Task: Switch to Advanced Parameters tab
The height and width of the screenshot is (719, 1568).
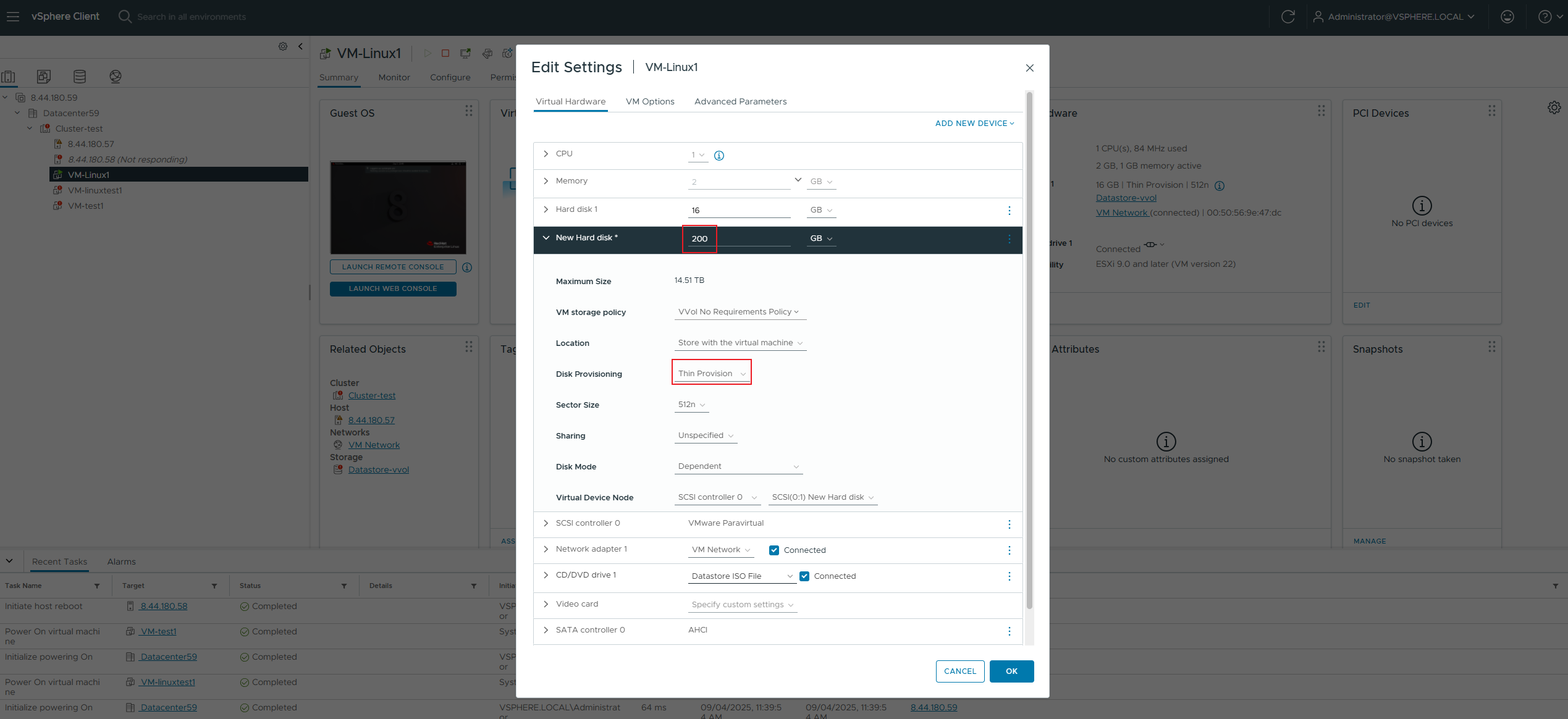Action: click(740, 102)
